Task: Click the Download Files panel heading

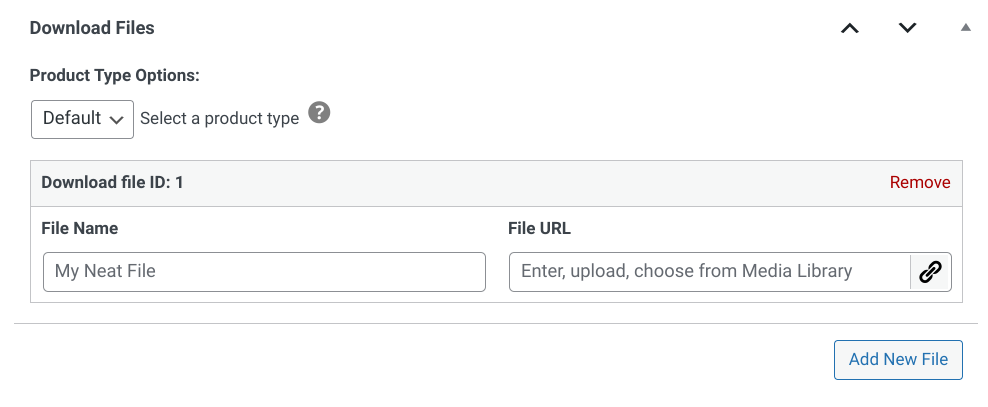Action: point(92,28)
